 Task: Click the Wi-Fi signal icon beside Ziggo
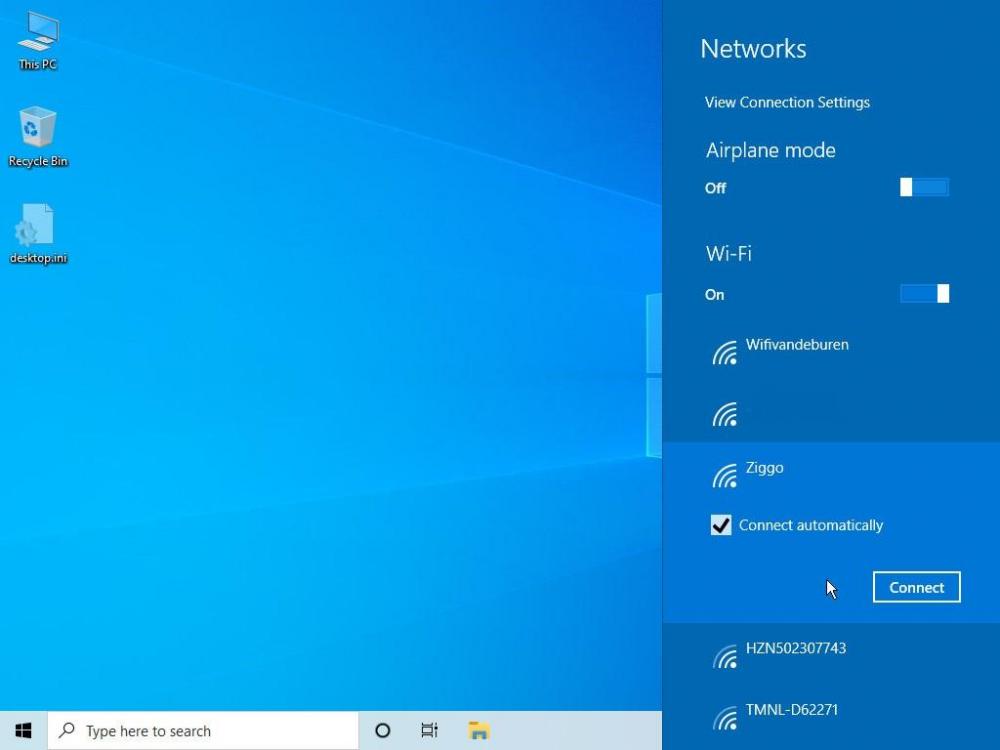tap(725, 476)
